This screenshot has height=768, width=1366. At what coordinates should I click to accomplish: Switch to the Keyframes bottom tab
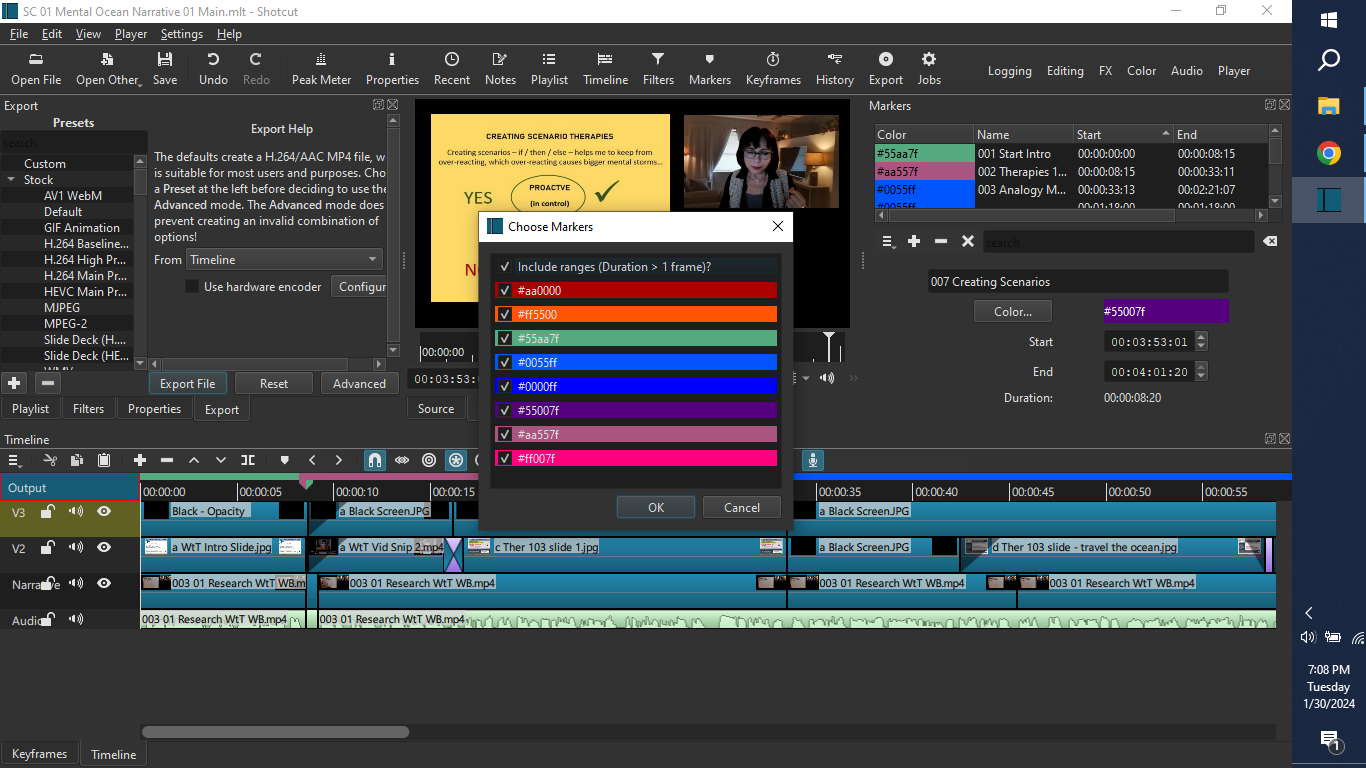[40, 754]
